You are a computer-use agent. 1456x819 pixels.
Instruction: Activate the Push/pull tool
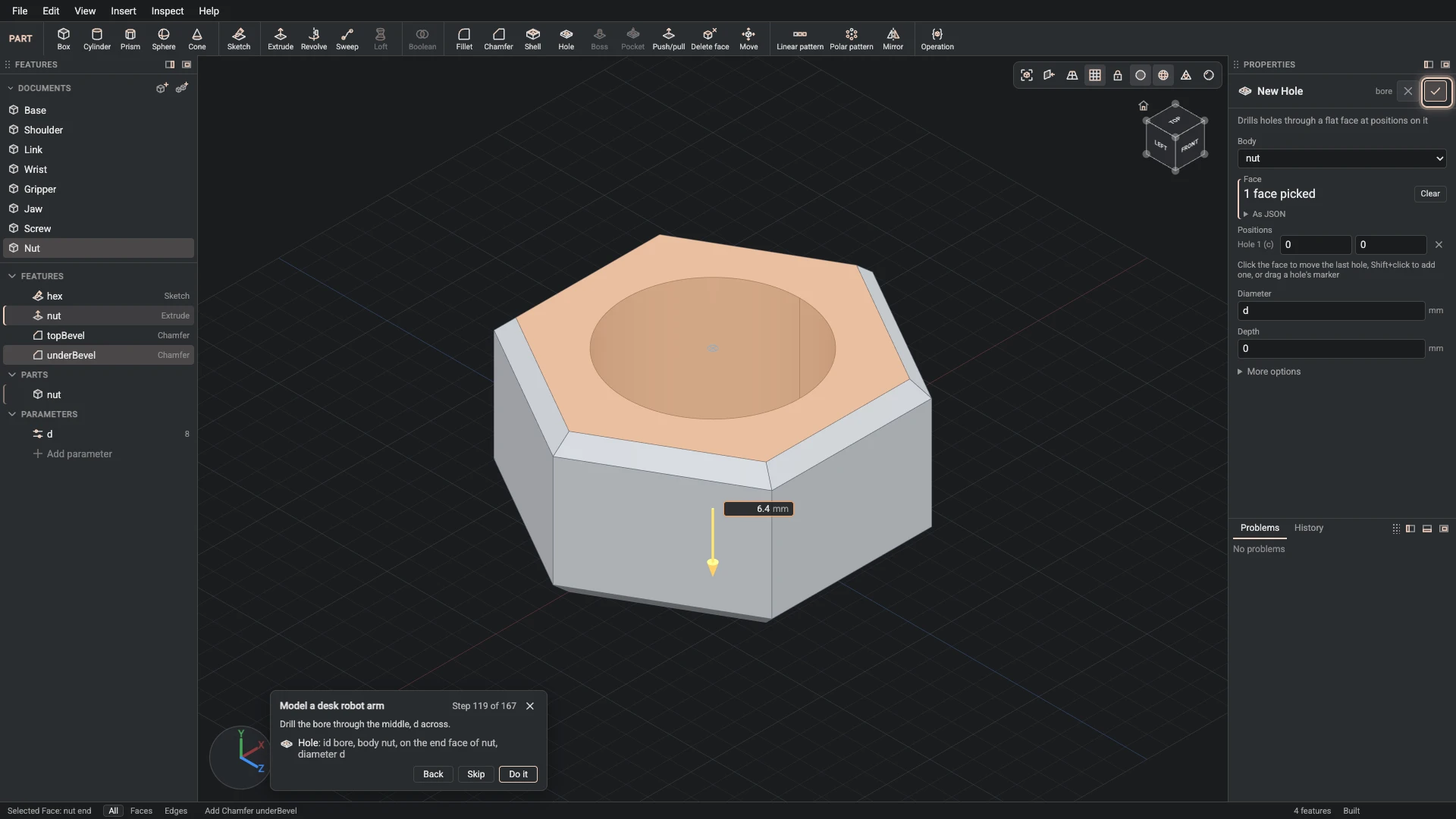pos(669,39)
